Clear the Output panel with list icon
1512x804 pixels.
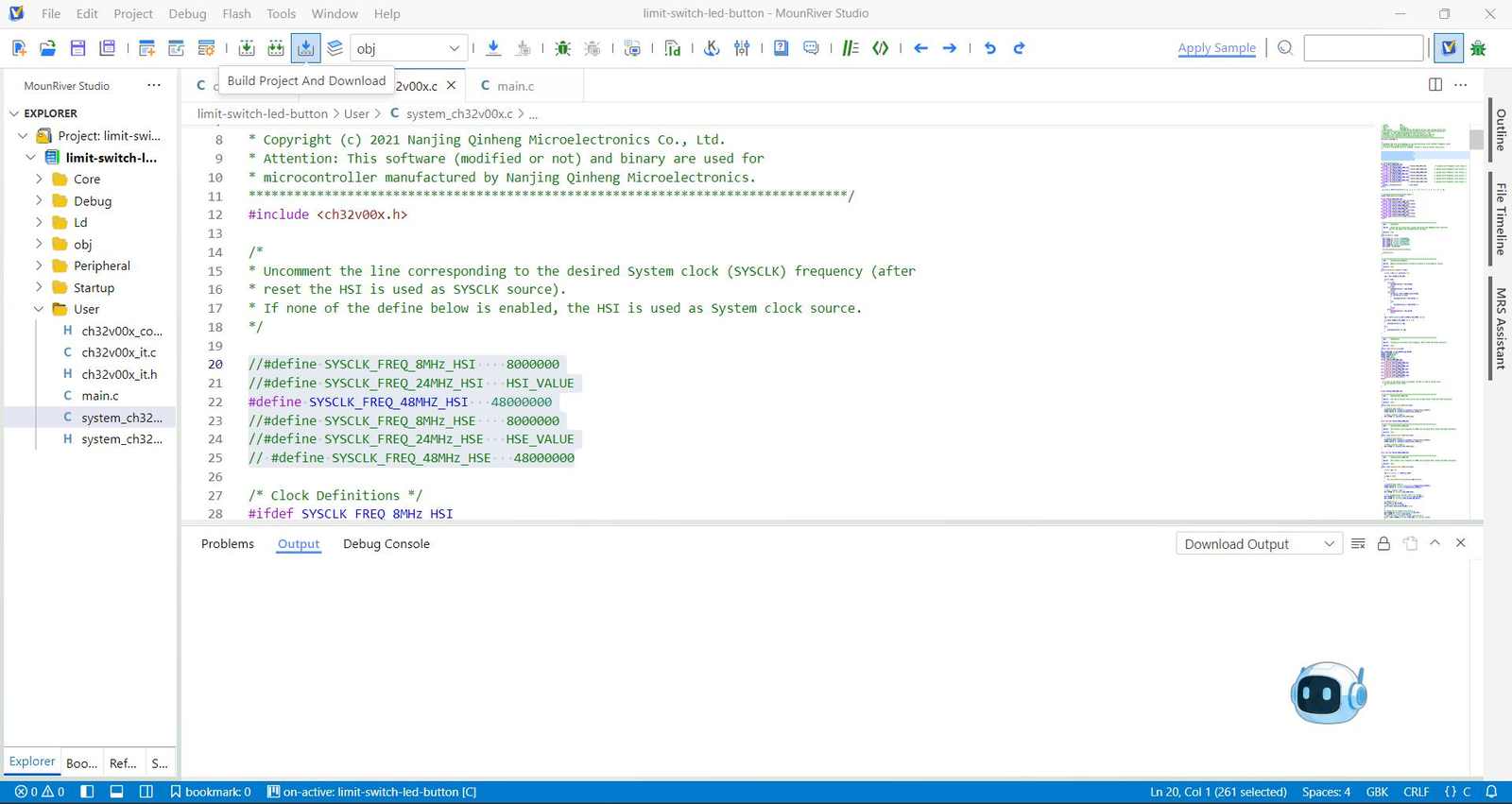[x=1358, y=543]
